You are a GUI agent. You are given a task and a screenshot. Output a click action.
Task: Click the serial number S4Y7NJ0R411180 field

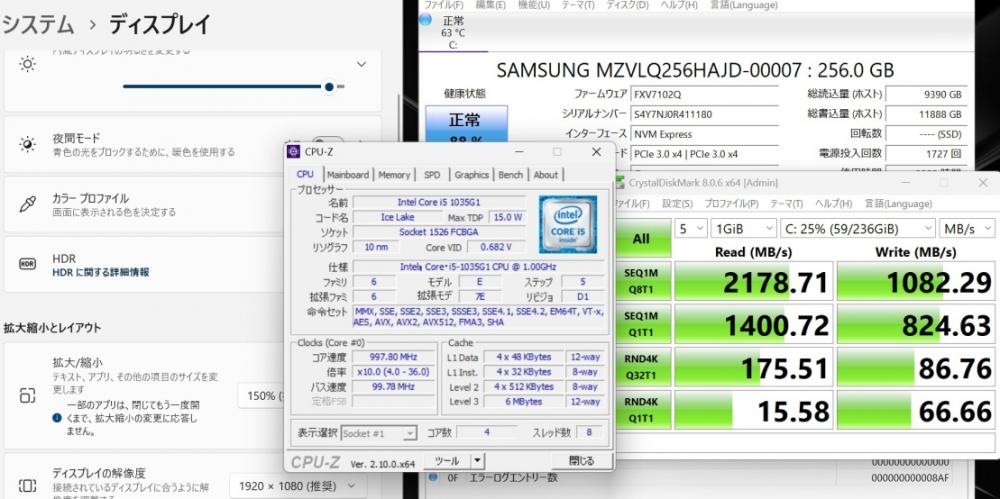coord(704,114)
